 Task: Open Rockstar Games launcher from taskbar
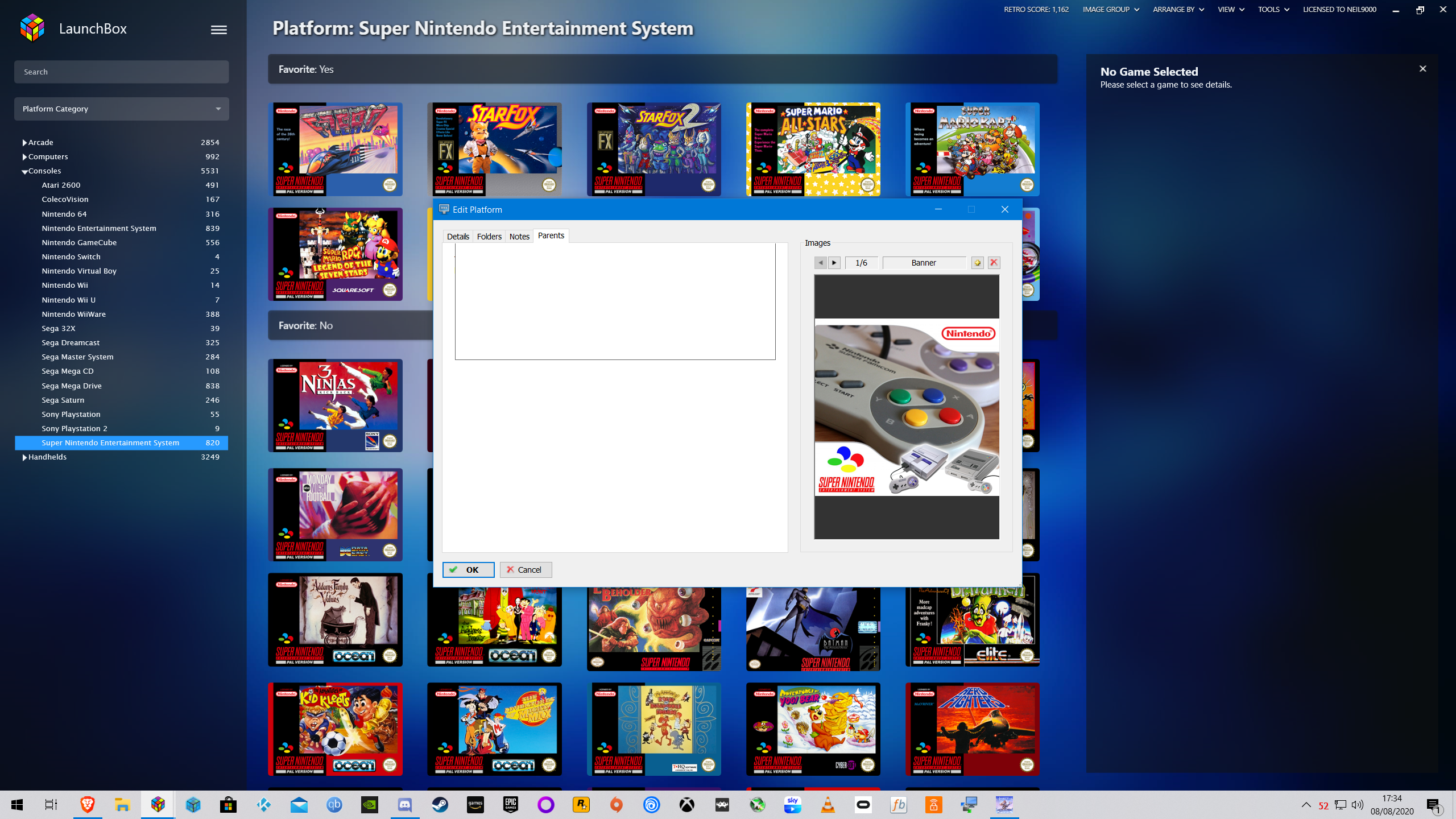[x=581, y=805]
